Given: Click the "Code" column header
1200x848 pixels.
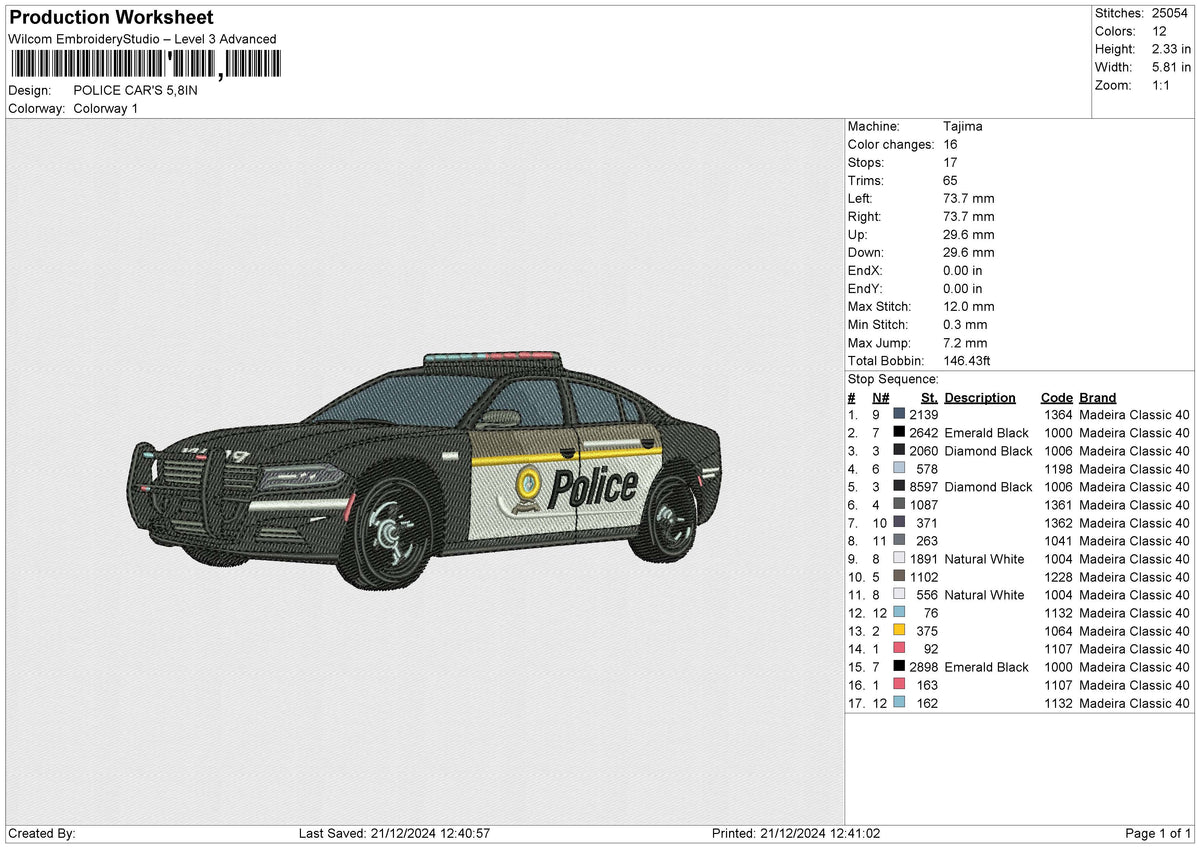Looking at the screenshot, I should 1057,397.
